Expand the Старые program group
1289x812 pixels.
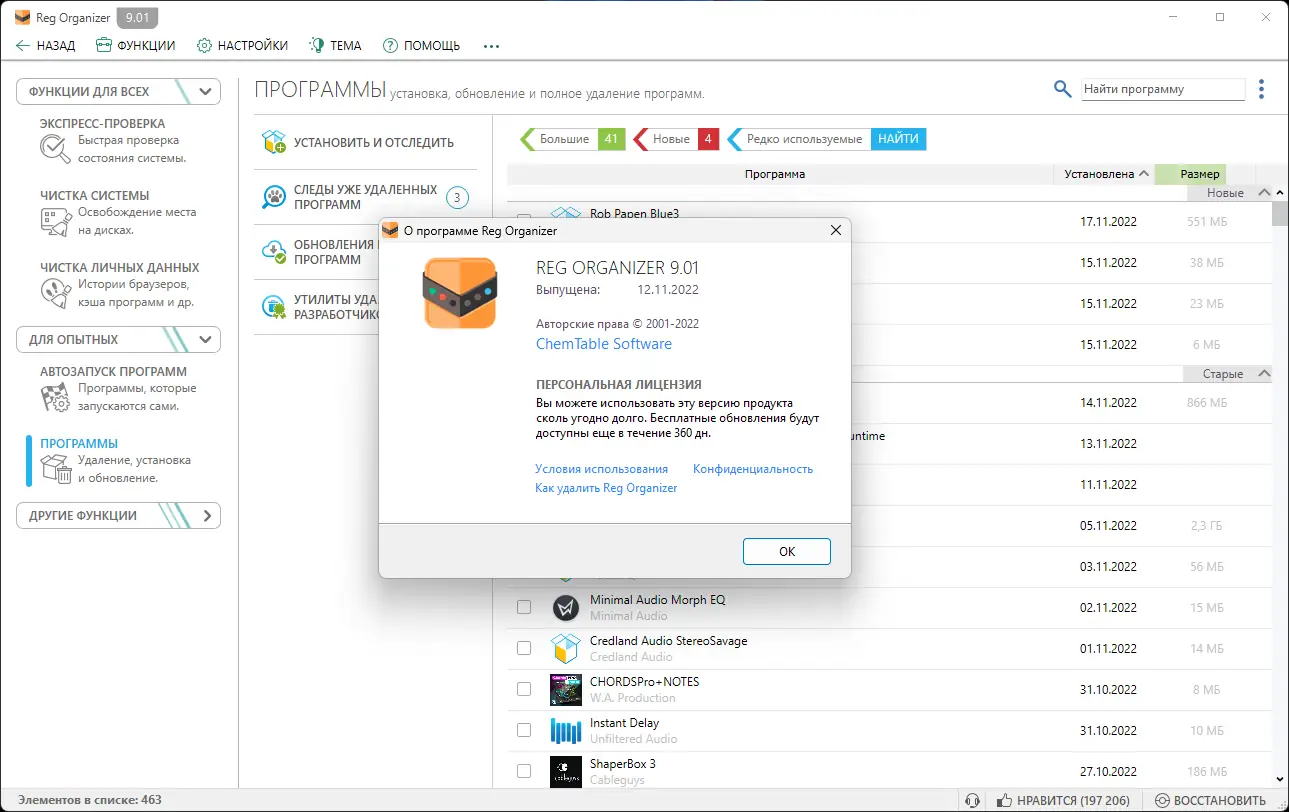pos(1262,373)
